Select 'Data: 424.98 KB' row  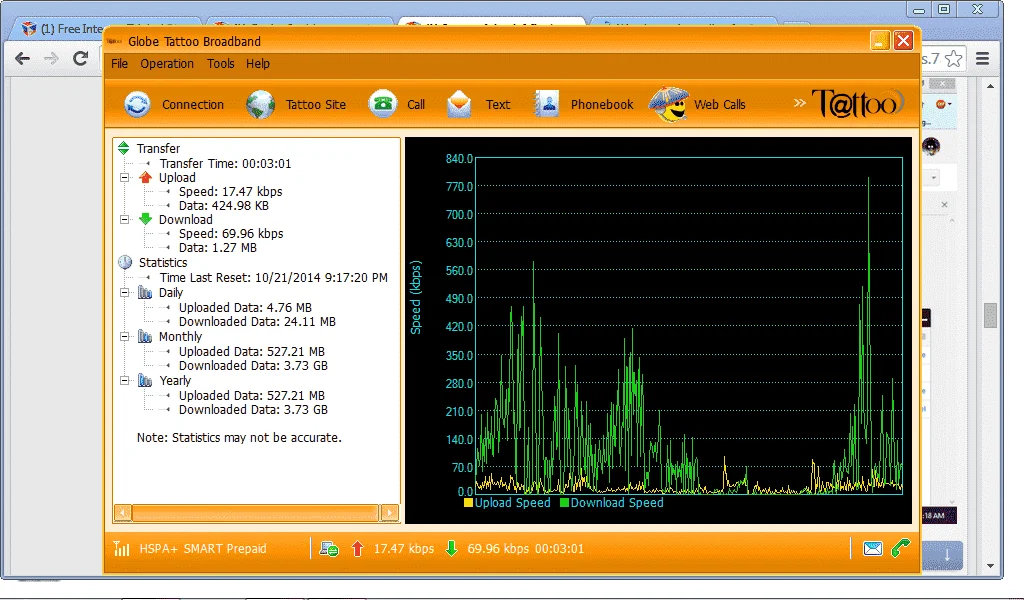click(x=224, y=206)
